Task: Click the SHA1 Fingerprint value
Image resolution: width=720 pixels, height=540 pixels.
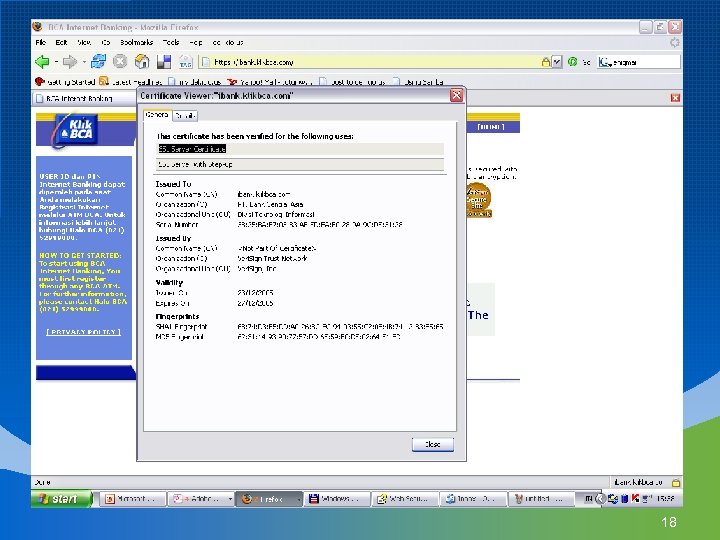Action: click(x=340, y=326)
